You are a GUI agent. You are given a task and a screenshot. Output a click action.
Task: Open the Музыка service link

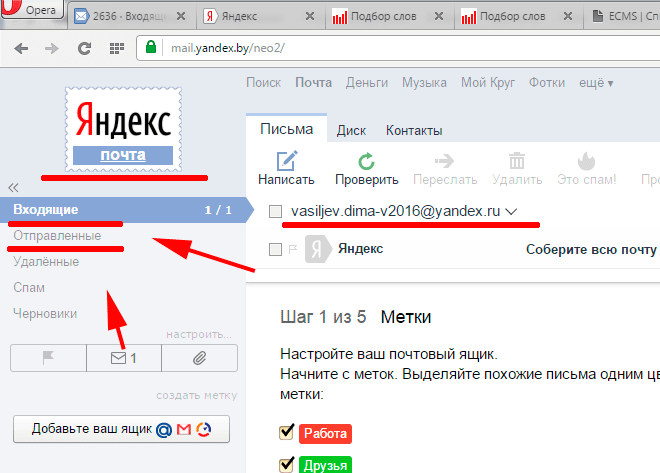[x=424, y=82]
